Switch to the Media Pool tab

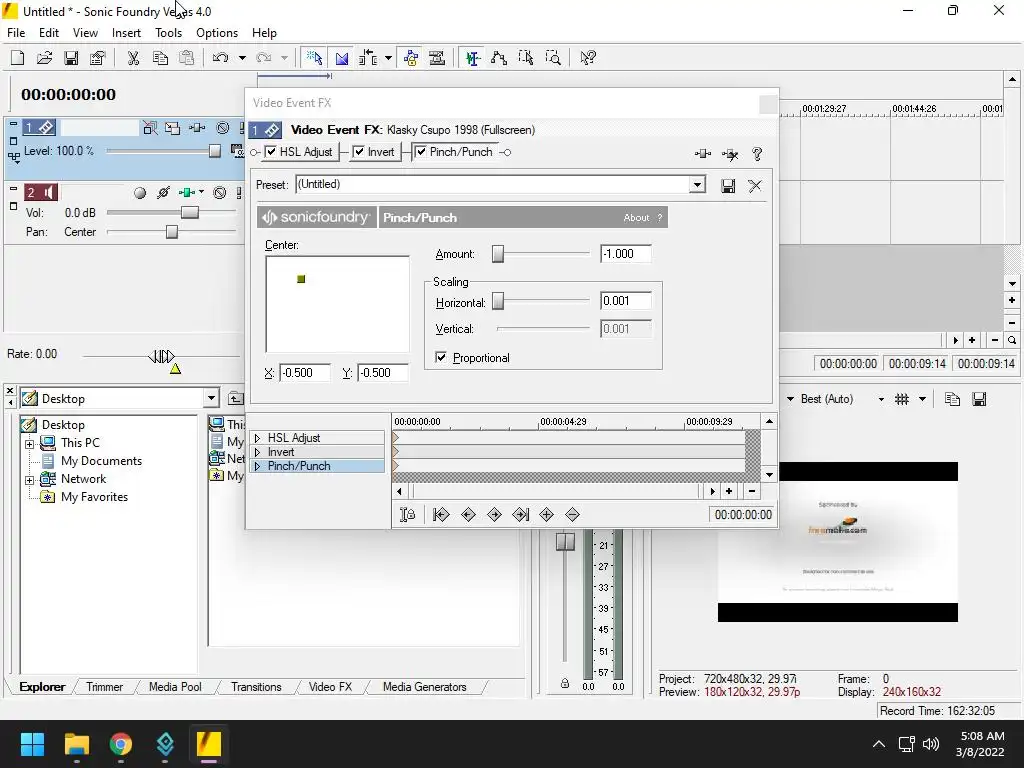(175, 687)
